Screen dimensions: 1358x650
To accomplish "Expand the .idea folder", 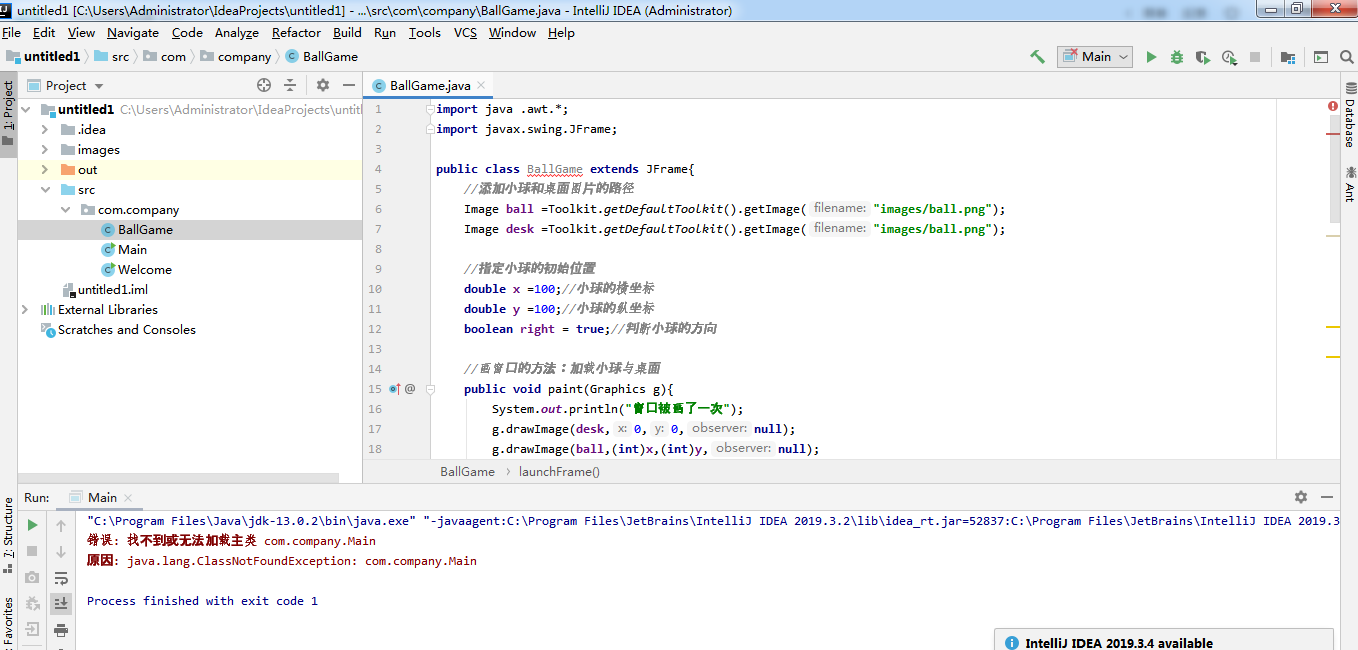I will [x=45, y=129].
